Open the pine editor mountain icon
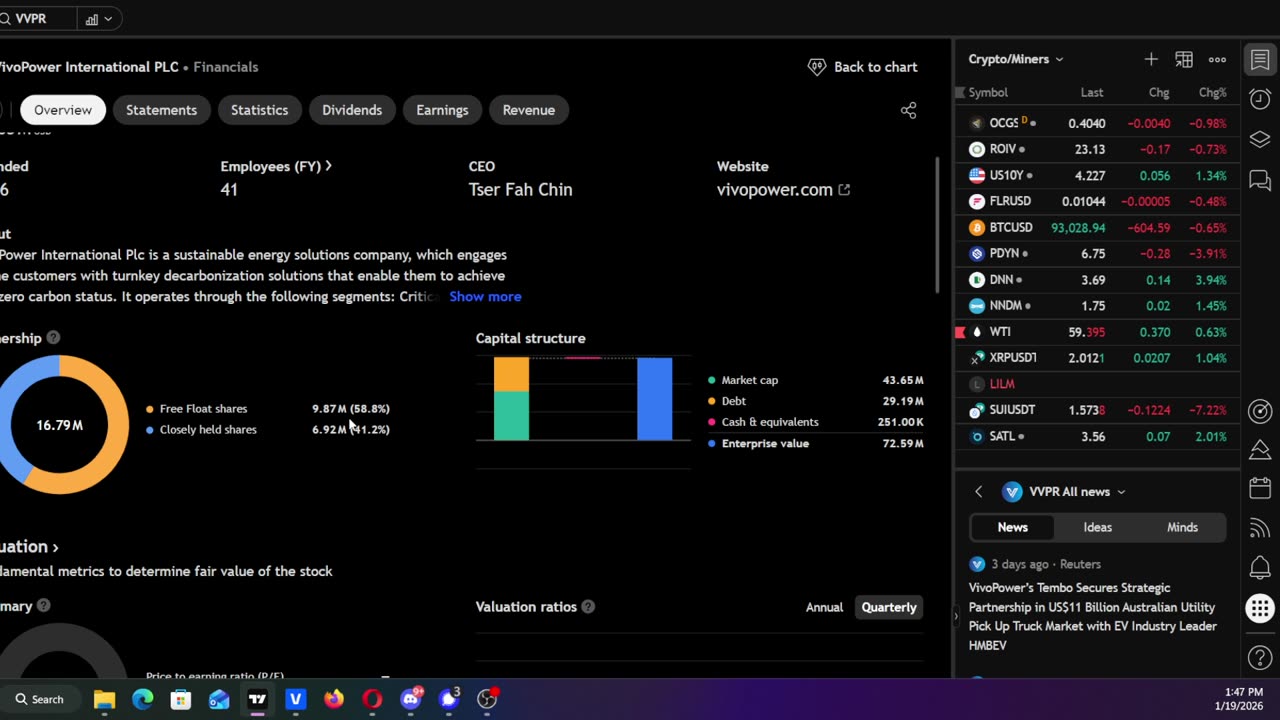Viewport: 1280px width, 720px height. click(1260, 450)
